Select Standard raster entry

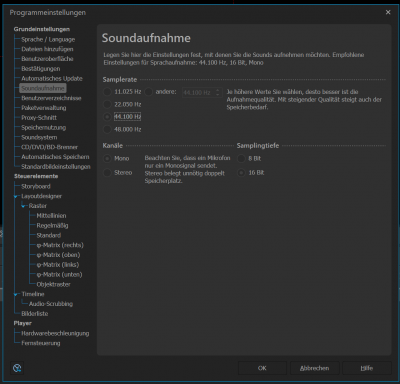click(x=49, y=235)
